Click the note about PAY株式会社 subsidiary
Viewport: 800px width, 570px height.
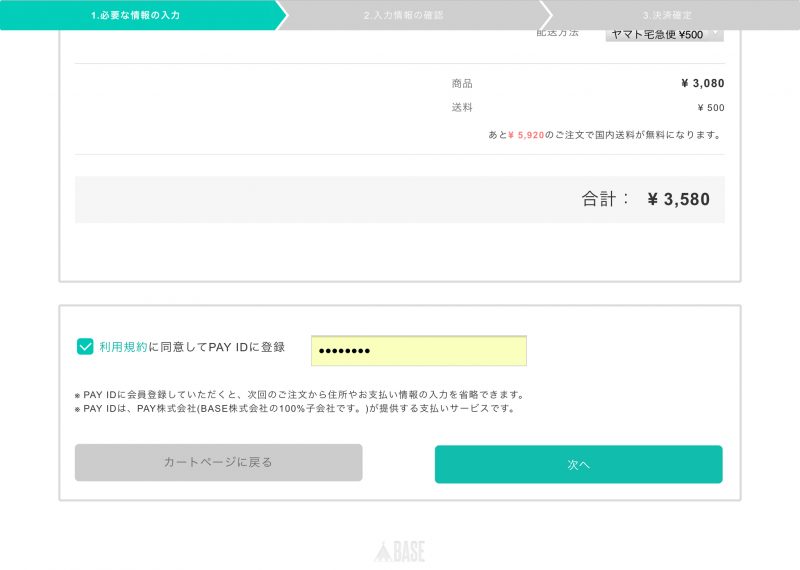point(295,409)
